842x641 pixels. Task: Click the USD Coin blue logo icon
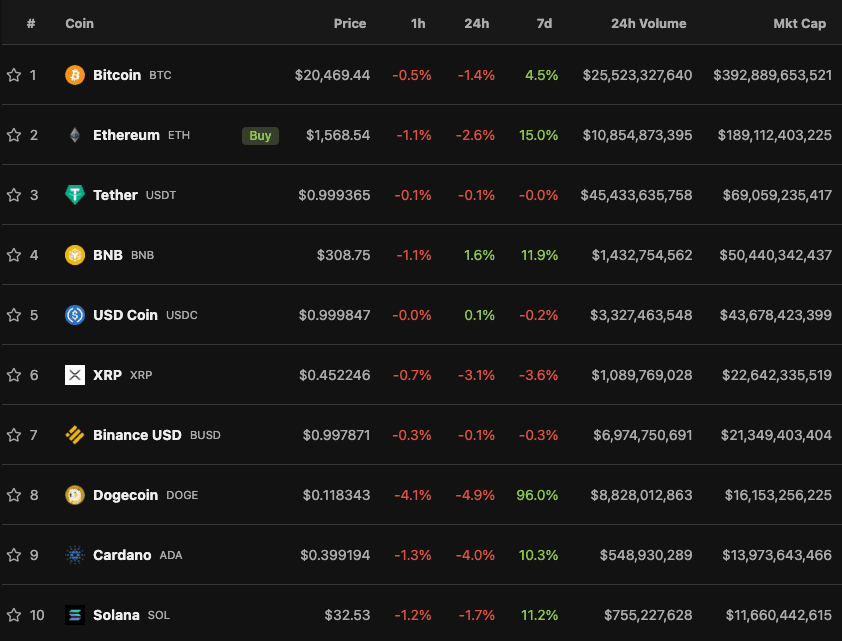pyautogui.click(x=75, y=315)
